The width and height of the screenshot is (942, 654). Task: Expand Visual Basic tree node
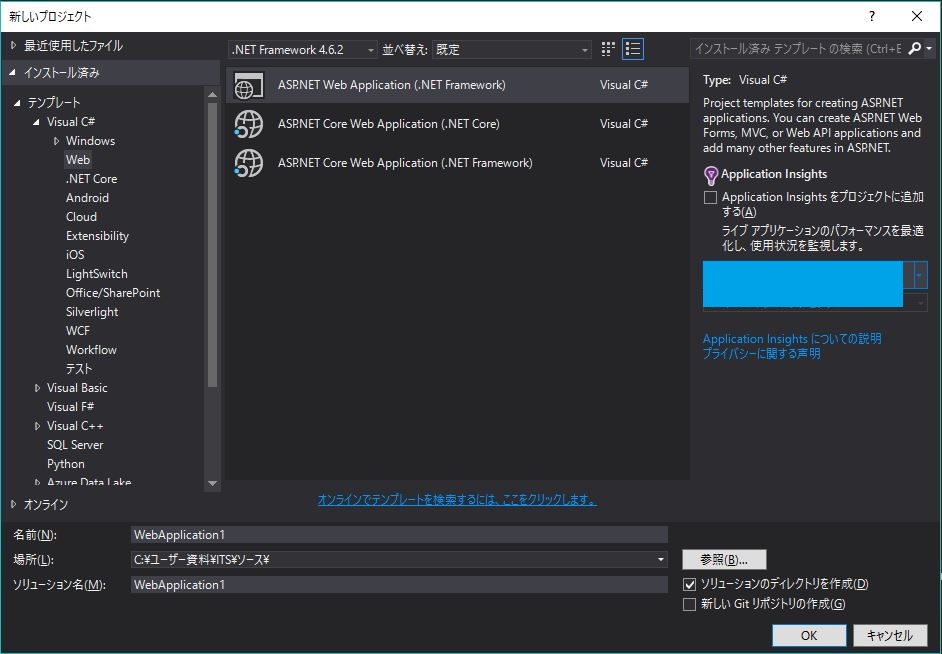point(37,388)
